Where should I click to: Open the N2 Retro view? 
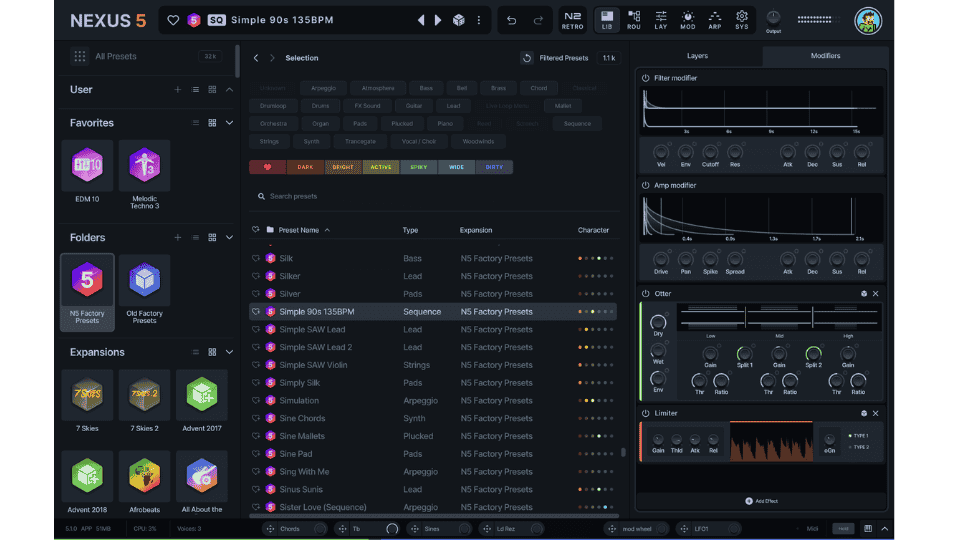pos(572,20)
